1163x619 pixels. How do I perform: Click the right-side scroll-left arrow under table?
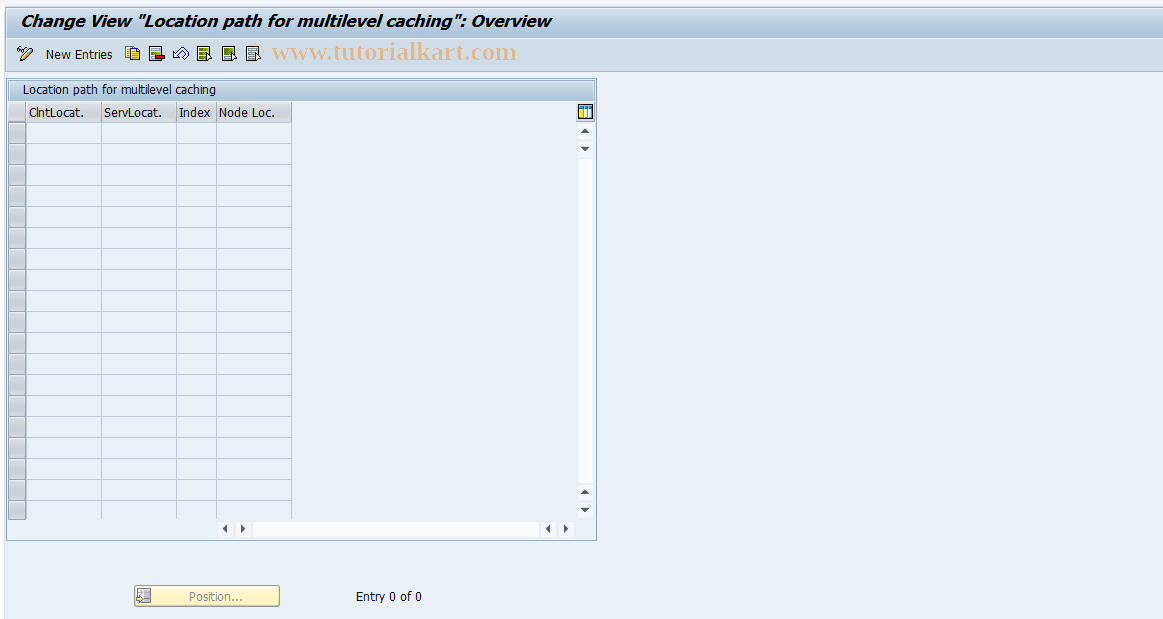point(548,529)
